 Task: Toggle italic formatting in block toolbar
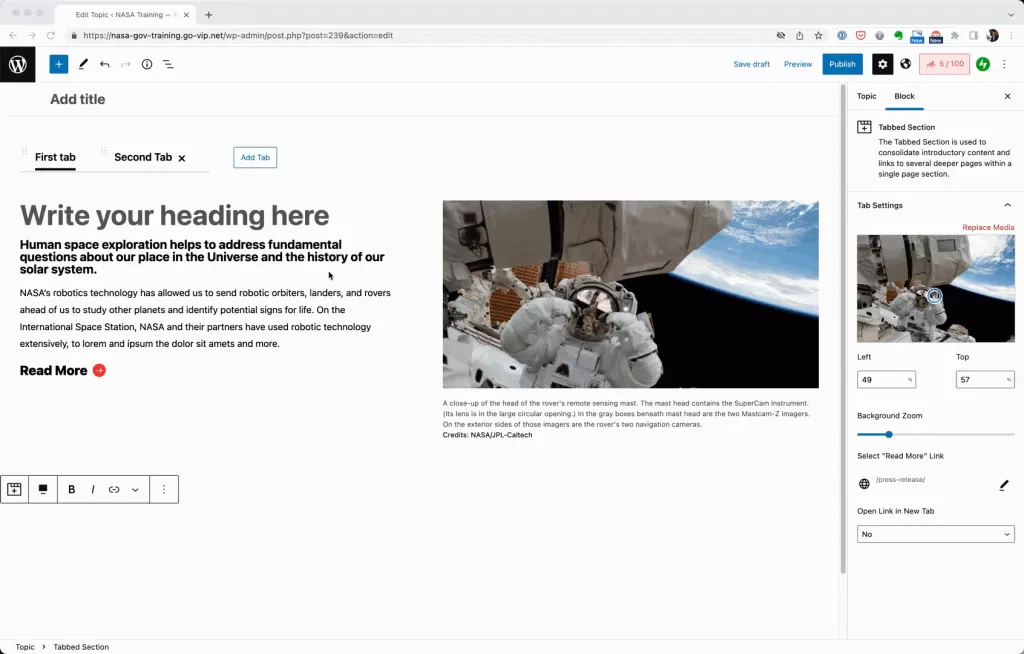click(x=93, y=490)
